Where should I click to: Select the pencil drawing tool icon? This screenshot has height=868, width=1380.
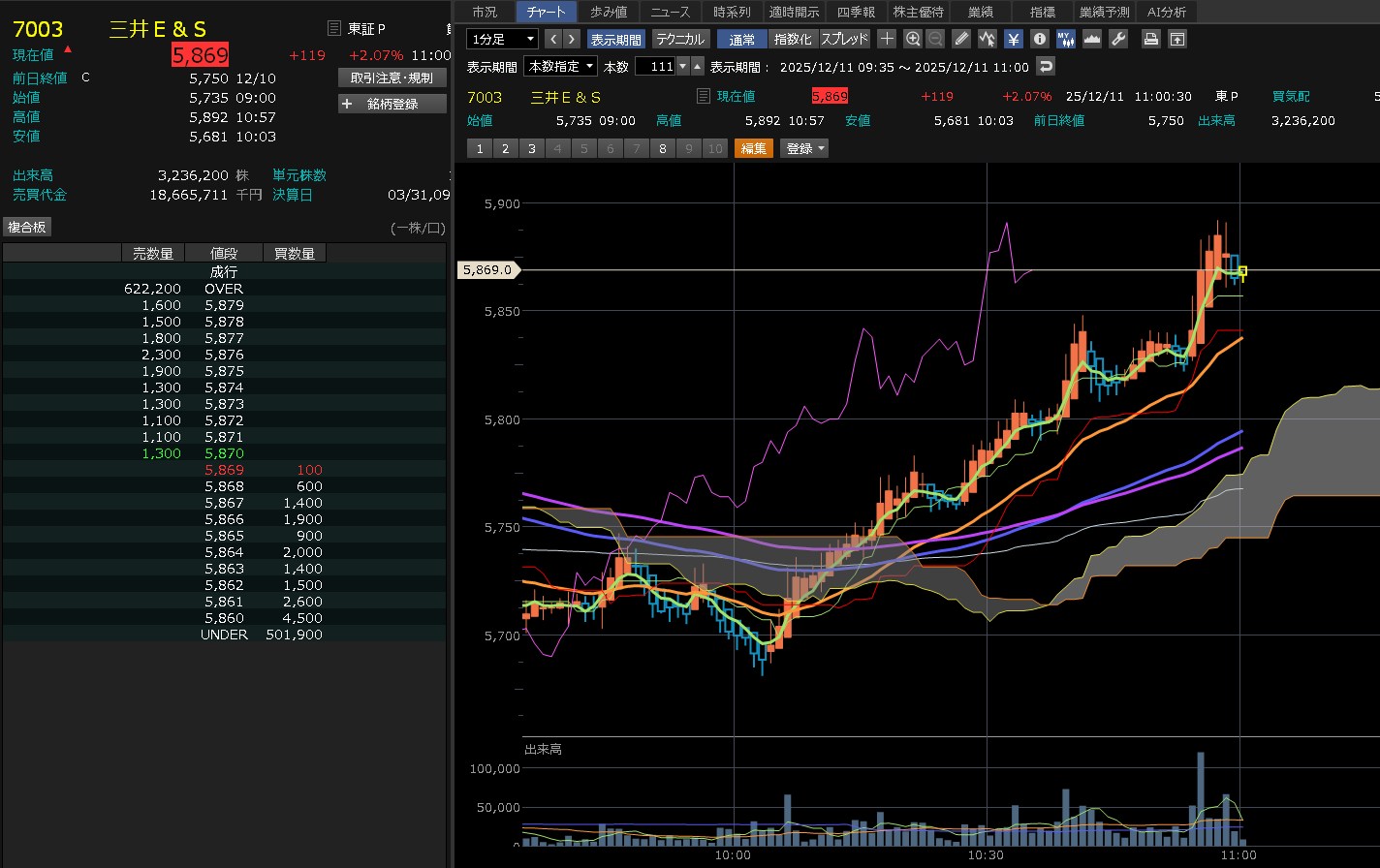point(961,39)
